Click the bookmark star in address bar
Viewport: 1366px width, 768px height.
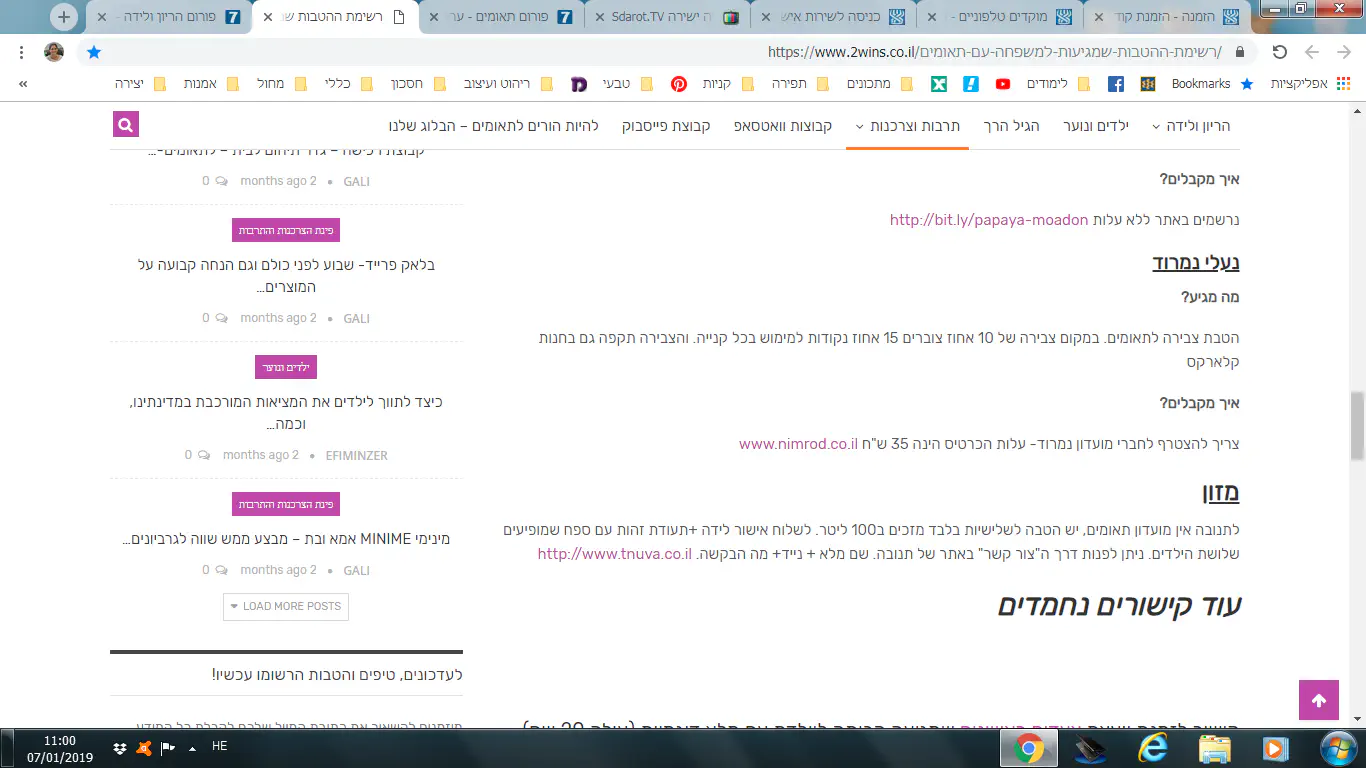[x=94, y=52]
